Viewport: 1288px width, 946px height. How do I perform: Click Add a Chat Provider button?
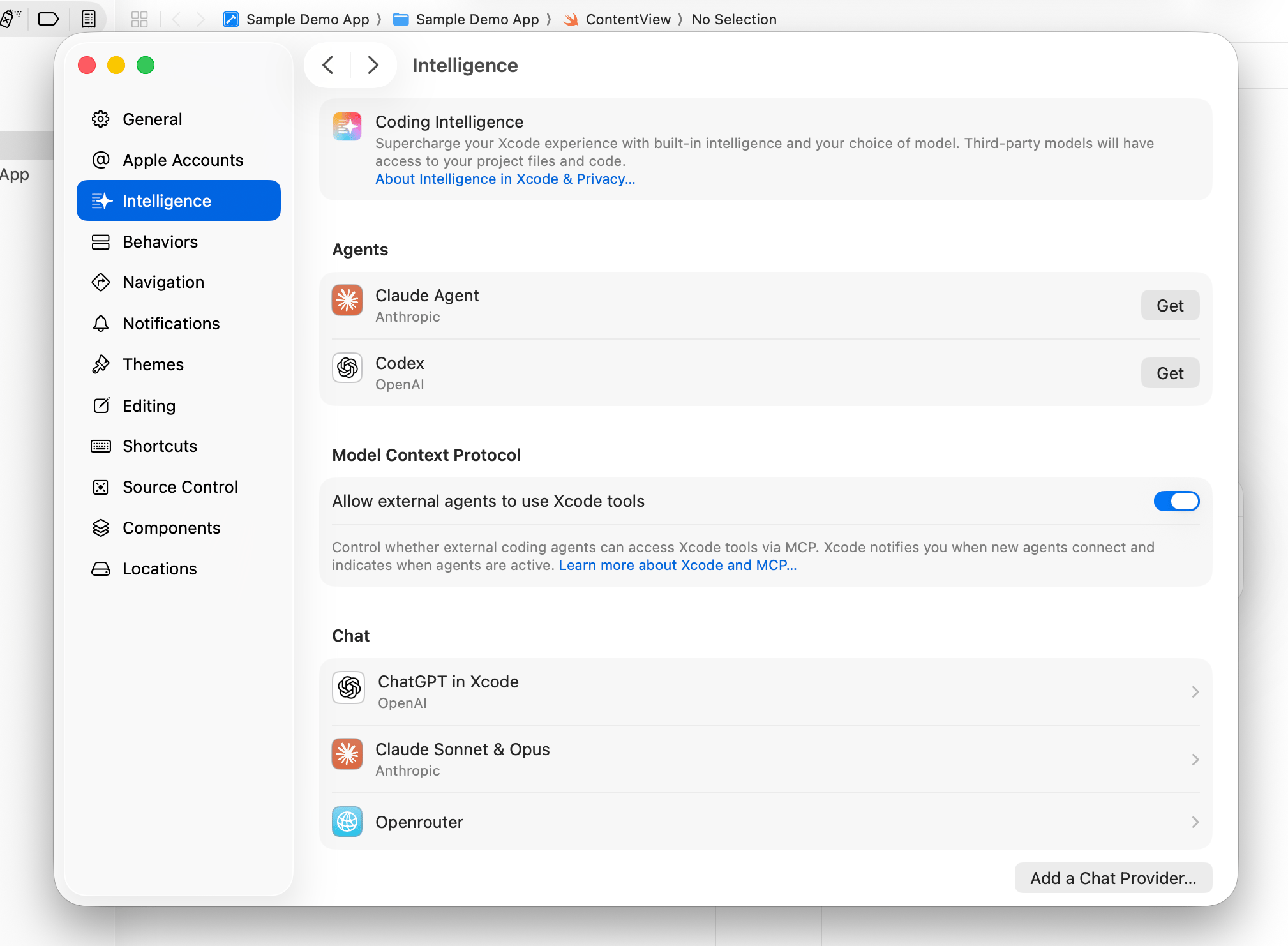(1113, 878)
